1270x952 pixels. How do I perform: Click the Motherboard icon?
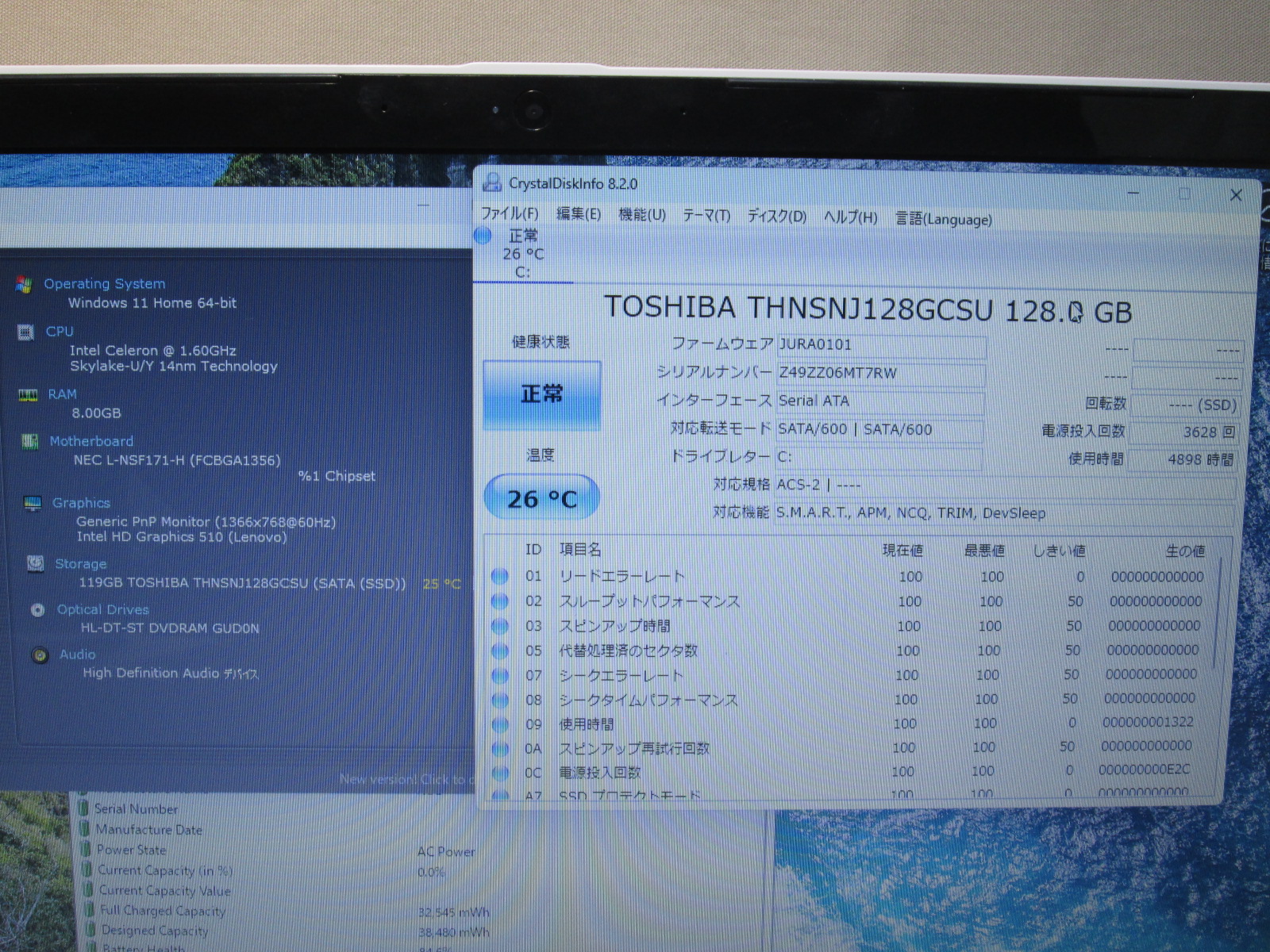[x=30, y=442]
